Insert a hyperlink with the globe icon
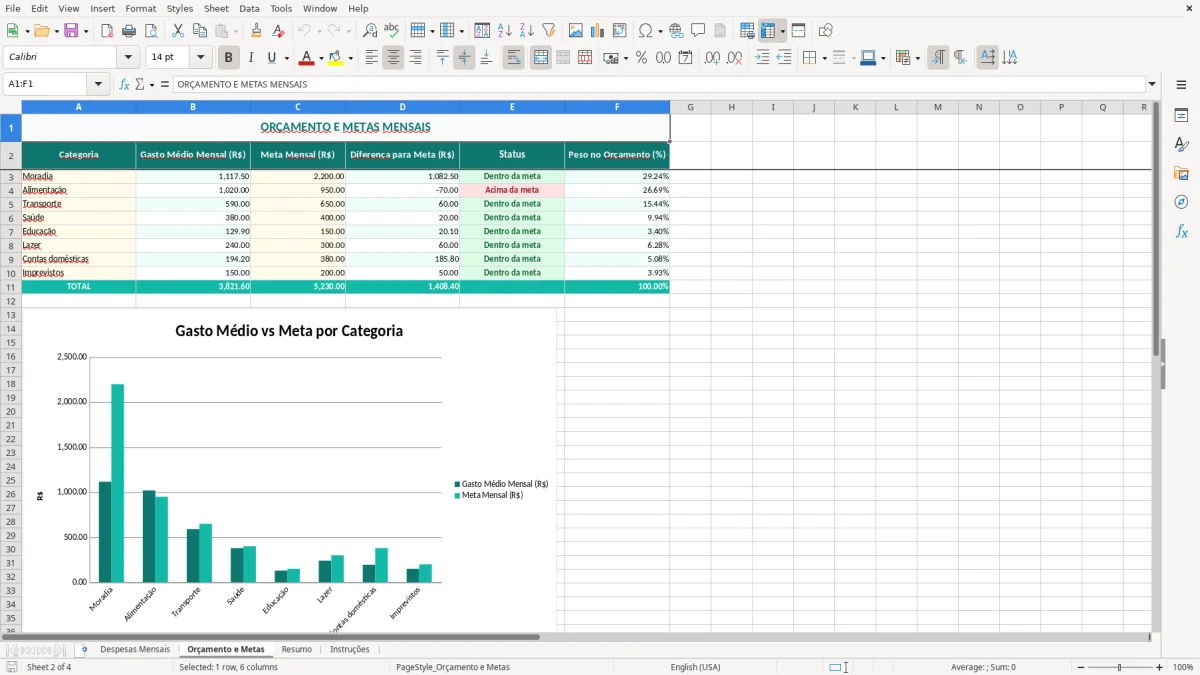This screenshot has height=675, width=1200. pos(676,31)
